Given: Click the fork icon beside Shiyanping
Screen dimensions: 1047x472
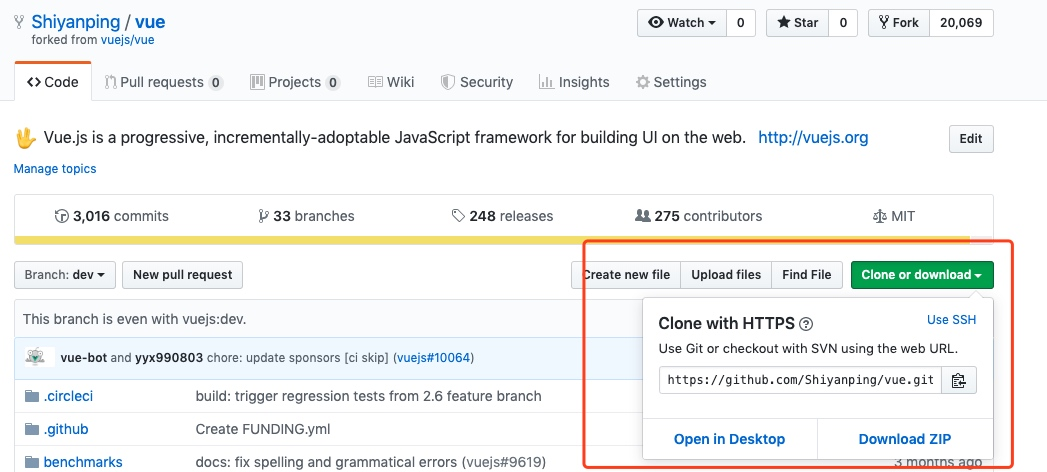Looking at the screenshot, I should pyautogui.click(x=19, y=23).
